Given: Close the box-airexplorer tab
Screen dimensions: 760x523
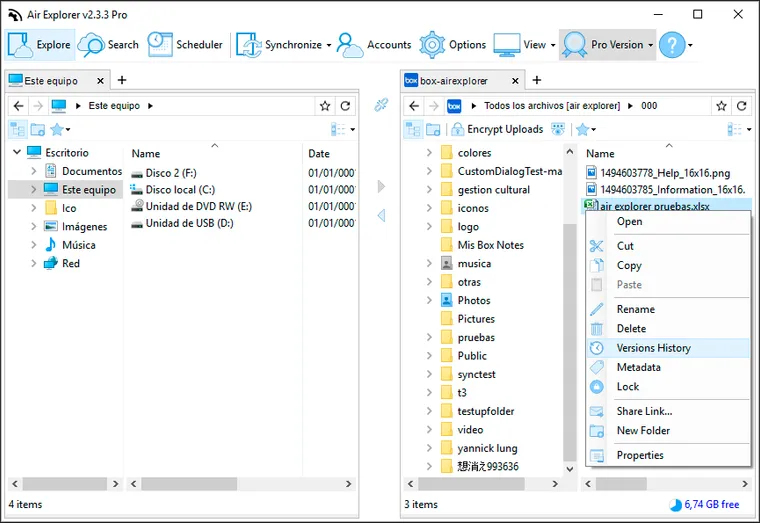Looking at the screenshot, I should tap(515, 80).
